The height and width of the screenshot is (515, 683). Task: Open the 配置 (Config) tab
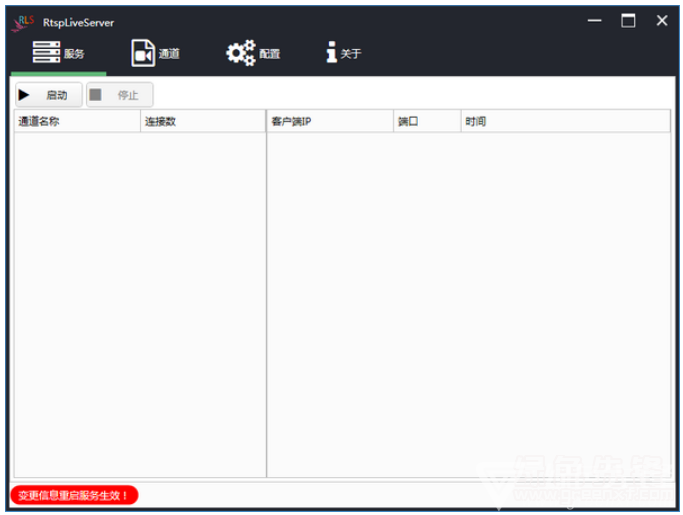[x=253, y=53]
